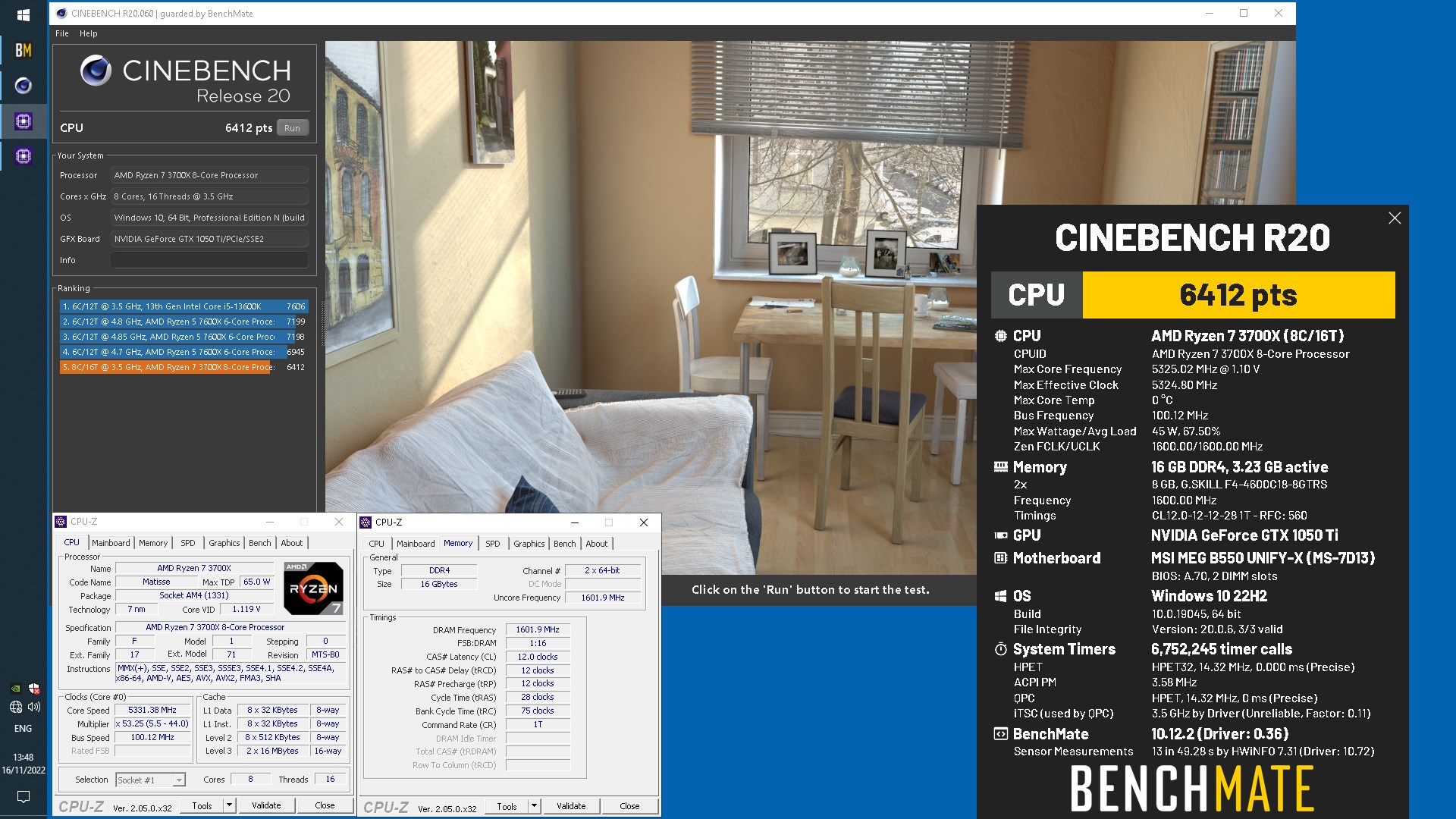This screenshot has width=1456, height=819.
Task: Open SPD tab in CPU-Z processor window
Action: click(188, 543)
